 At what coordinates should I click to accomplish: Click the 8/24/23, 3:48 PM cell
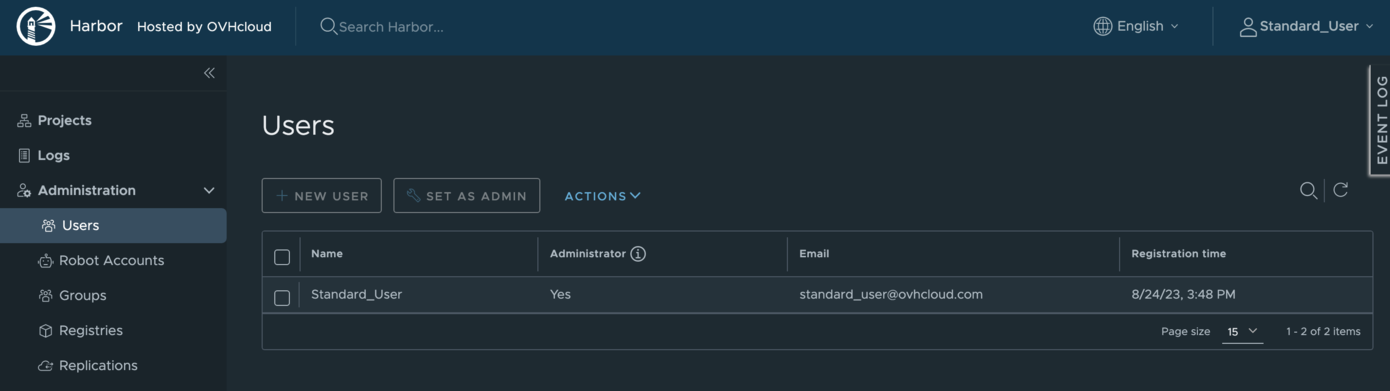coord(1183,295)
